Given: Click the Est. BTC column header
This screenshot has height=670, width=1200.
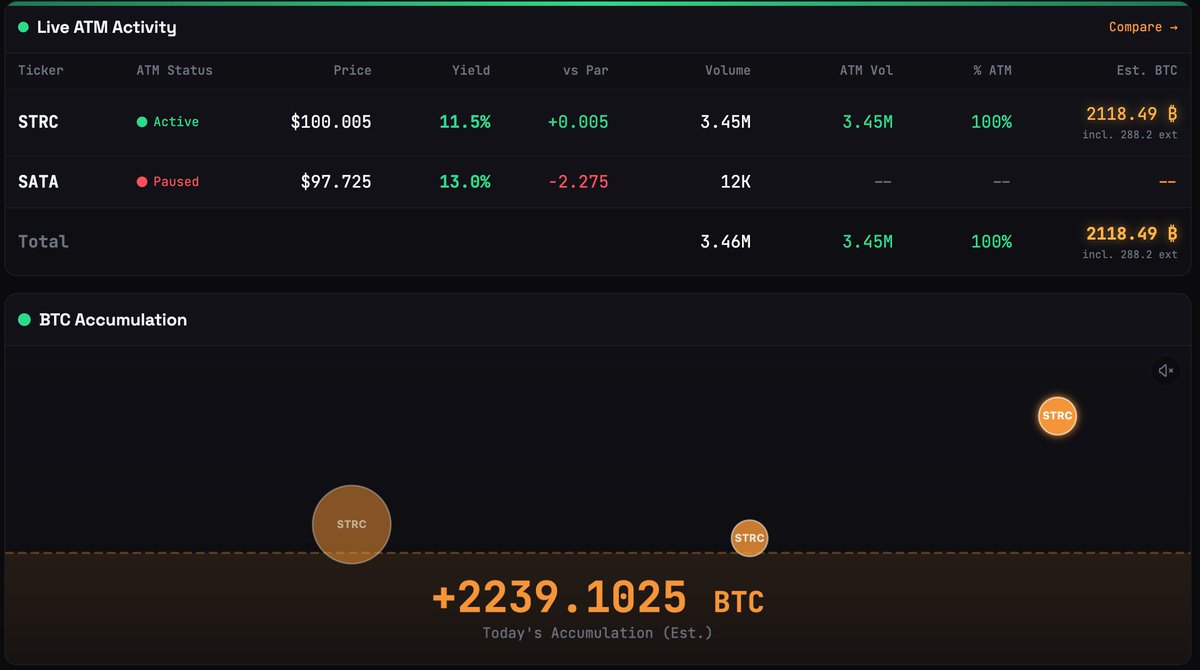Looking at the screenshot, I should point(1146,71).
